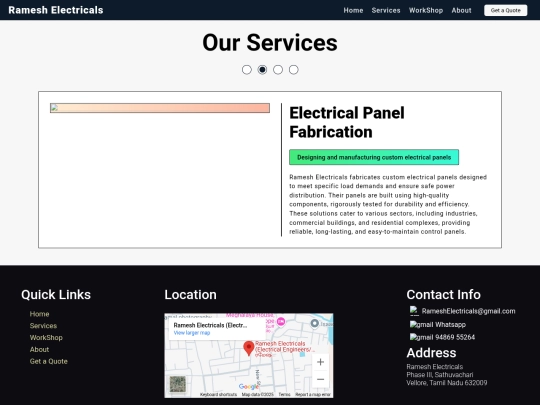Click the Location heading in footer
This screenshot has height=405, width=540.
(x=190, y=295)
